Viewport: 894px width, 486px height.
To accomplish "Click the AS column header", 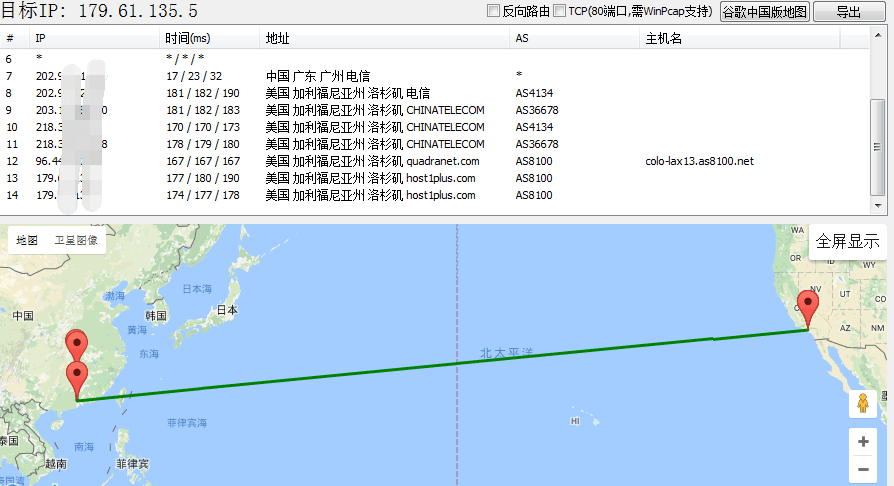I will (x=522, y=38).
